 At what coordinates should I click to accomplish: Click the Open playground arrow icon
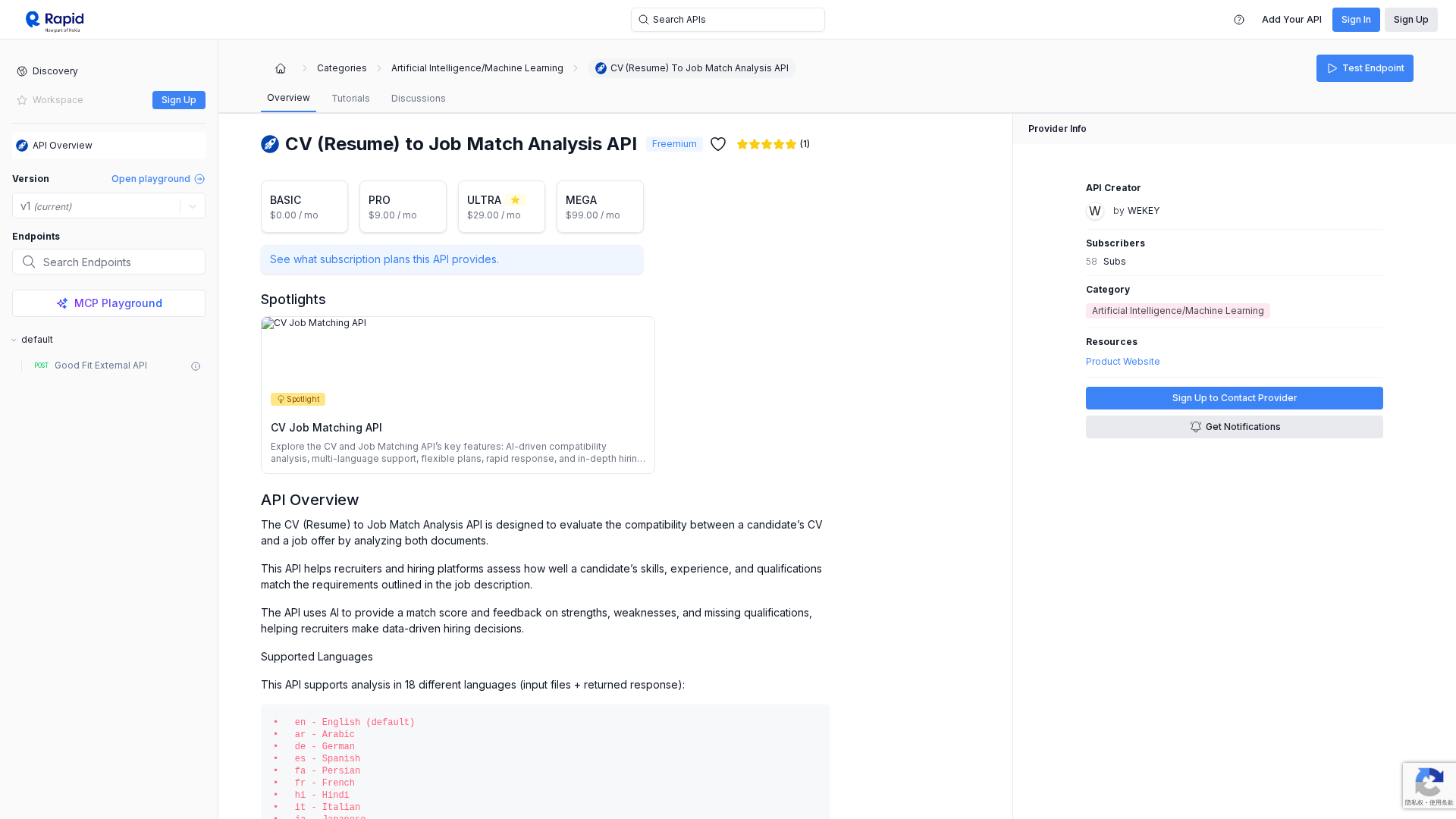click(199, 179)
